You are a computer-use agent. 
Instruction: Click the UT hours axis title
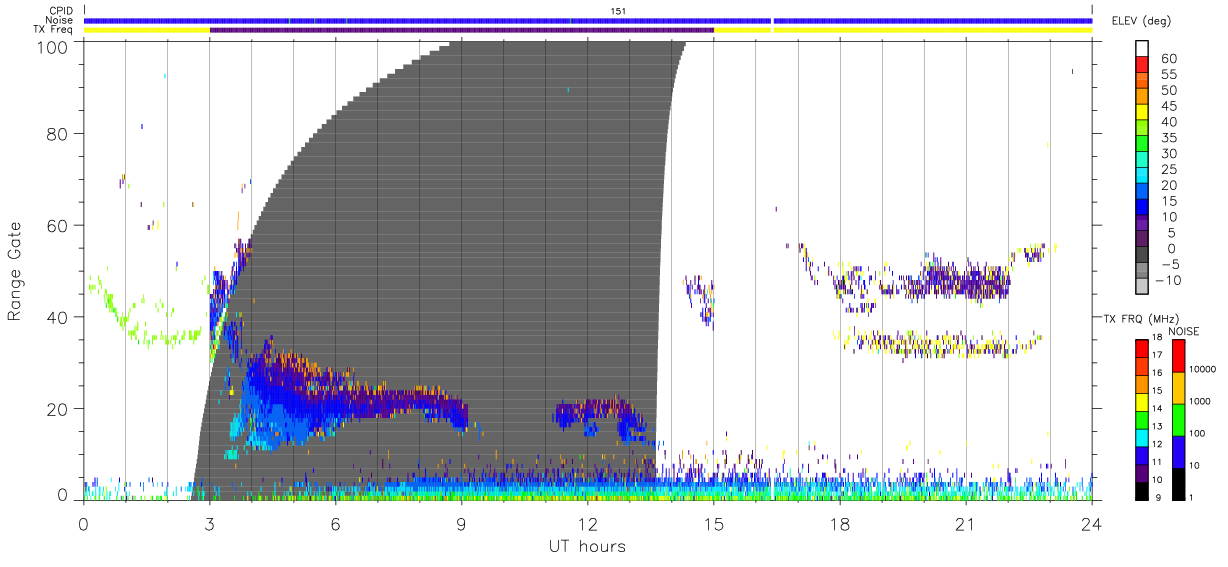click(x=587, y=546)
